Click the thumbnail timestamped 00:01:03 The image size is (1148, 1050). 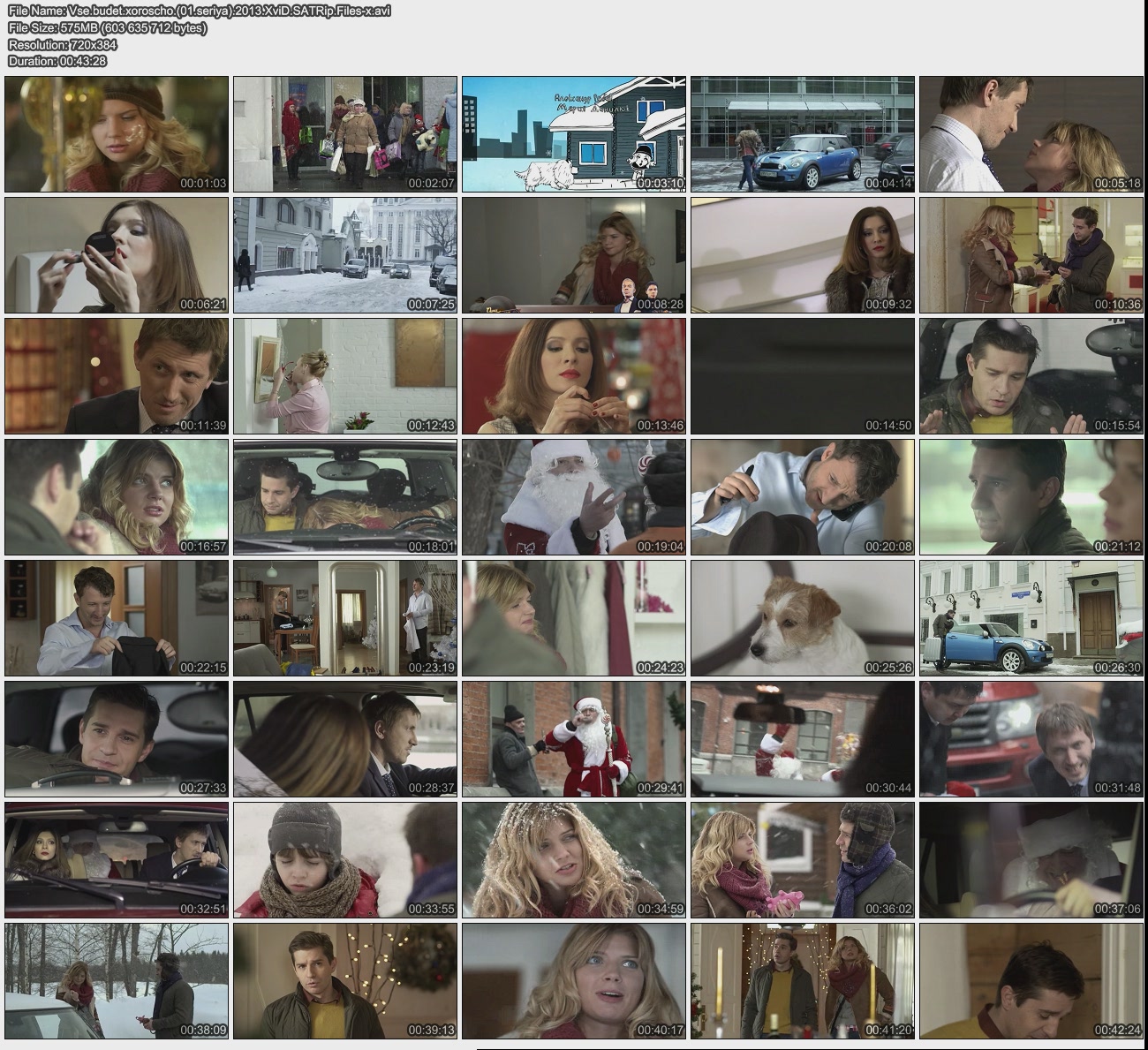(x=117, y=134)
